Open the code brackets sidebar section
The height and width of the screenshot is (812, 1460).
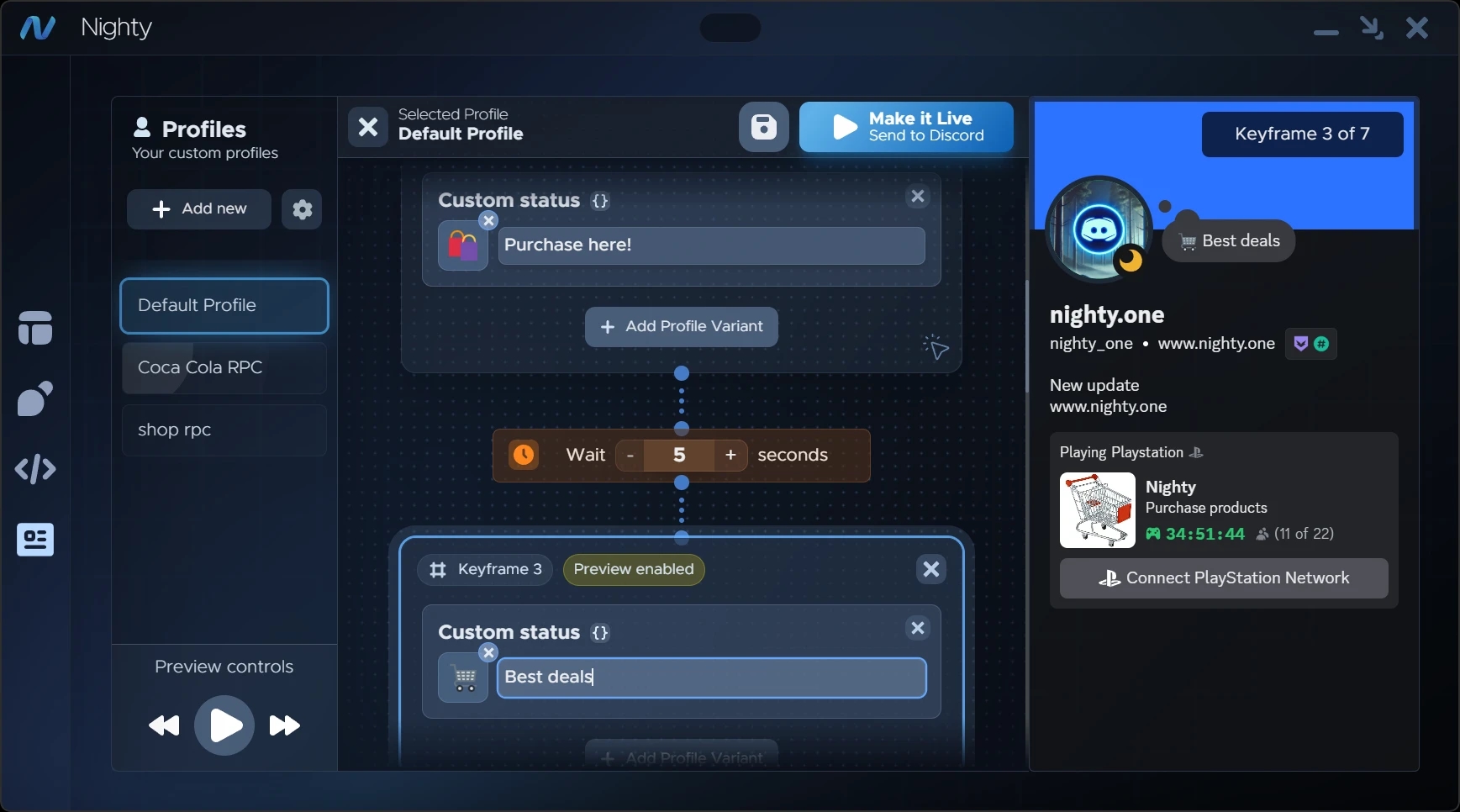(35, 469)
